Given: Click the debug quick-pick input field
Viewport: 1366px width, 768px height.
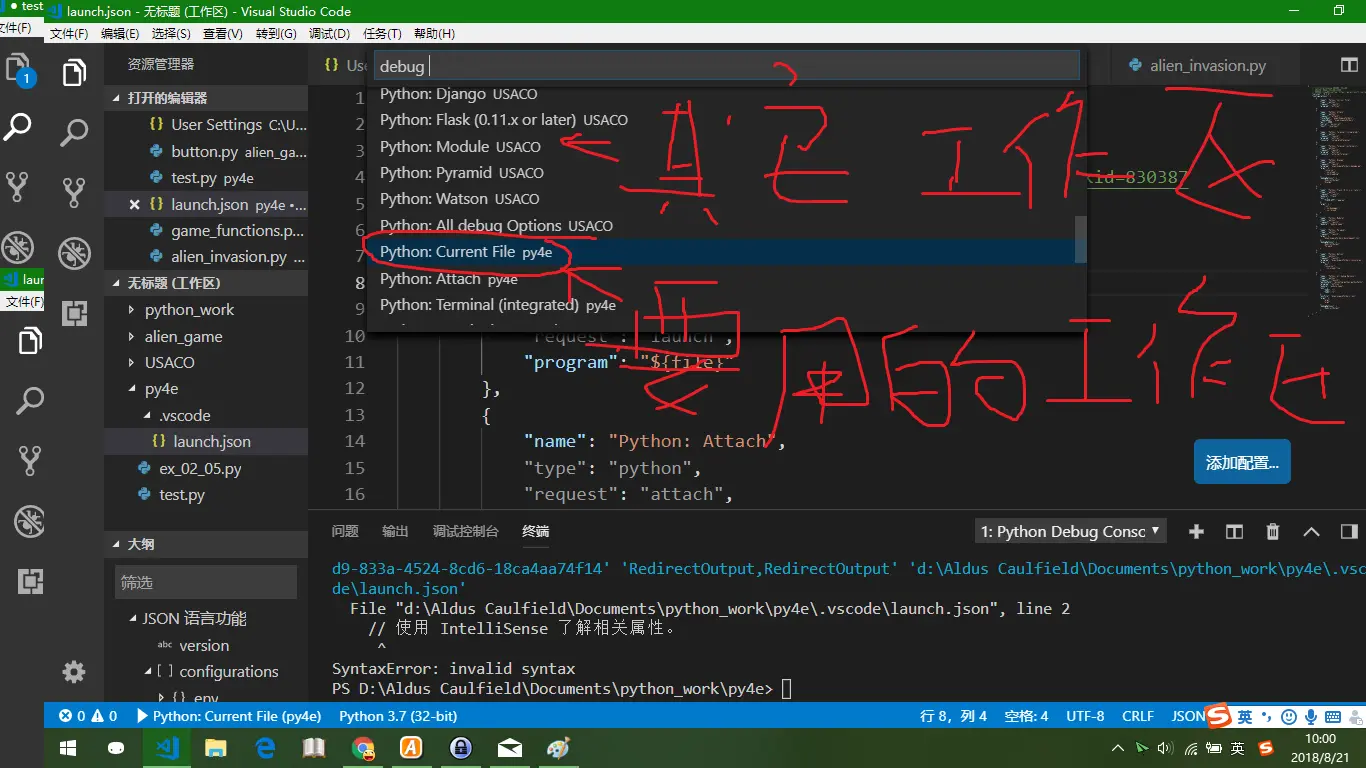Looking at the screenshot, I should 727,66.
